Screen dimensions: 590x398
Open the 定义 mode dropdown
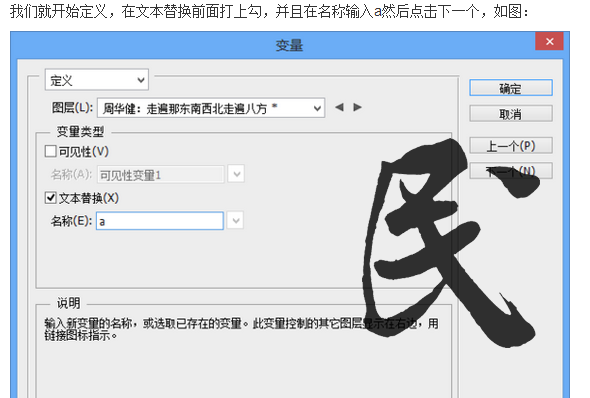click(97, 80)
